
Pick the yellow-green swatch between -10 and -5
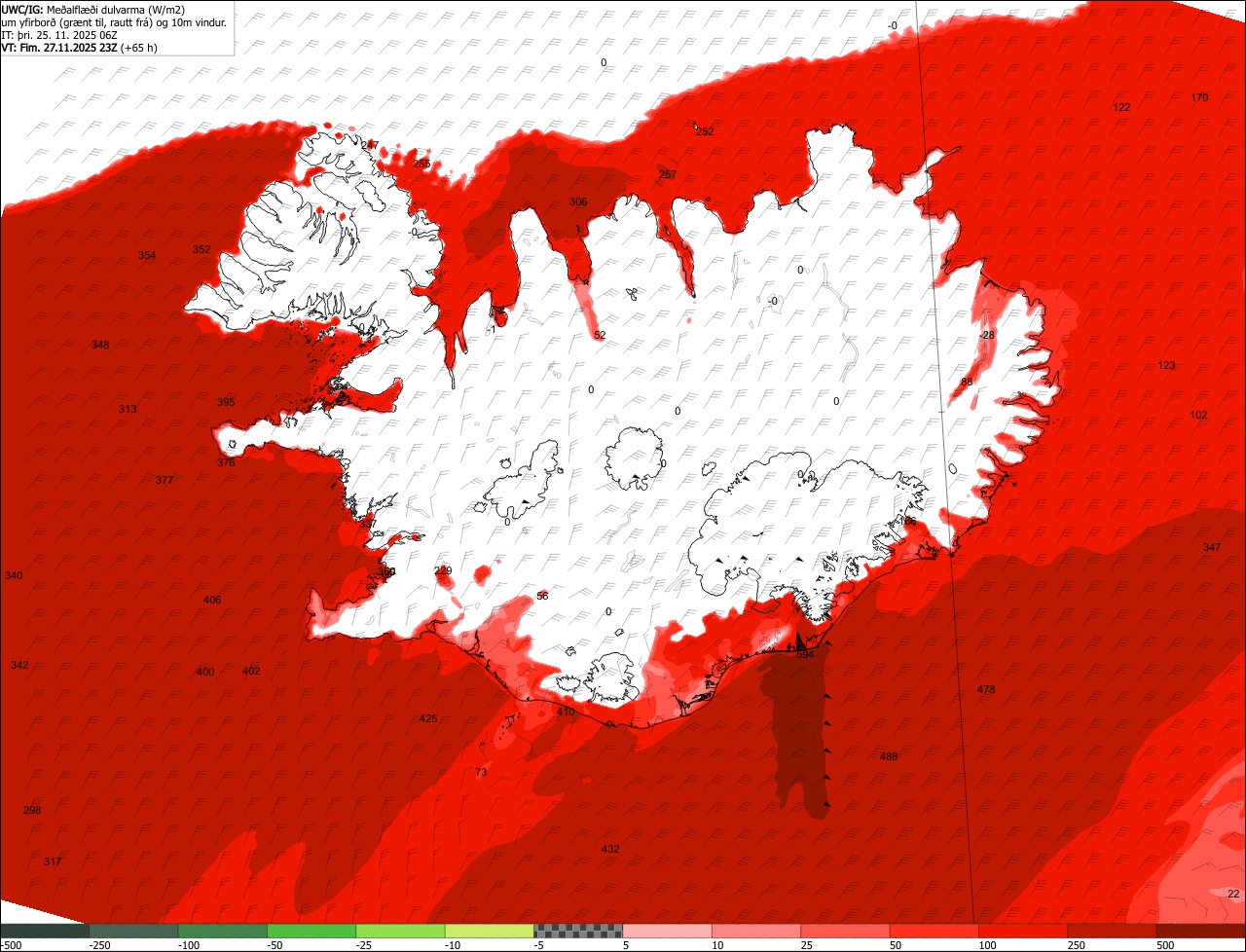490,931
